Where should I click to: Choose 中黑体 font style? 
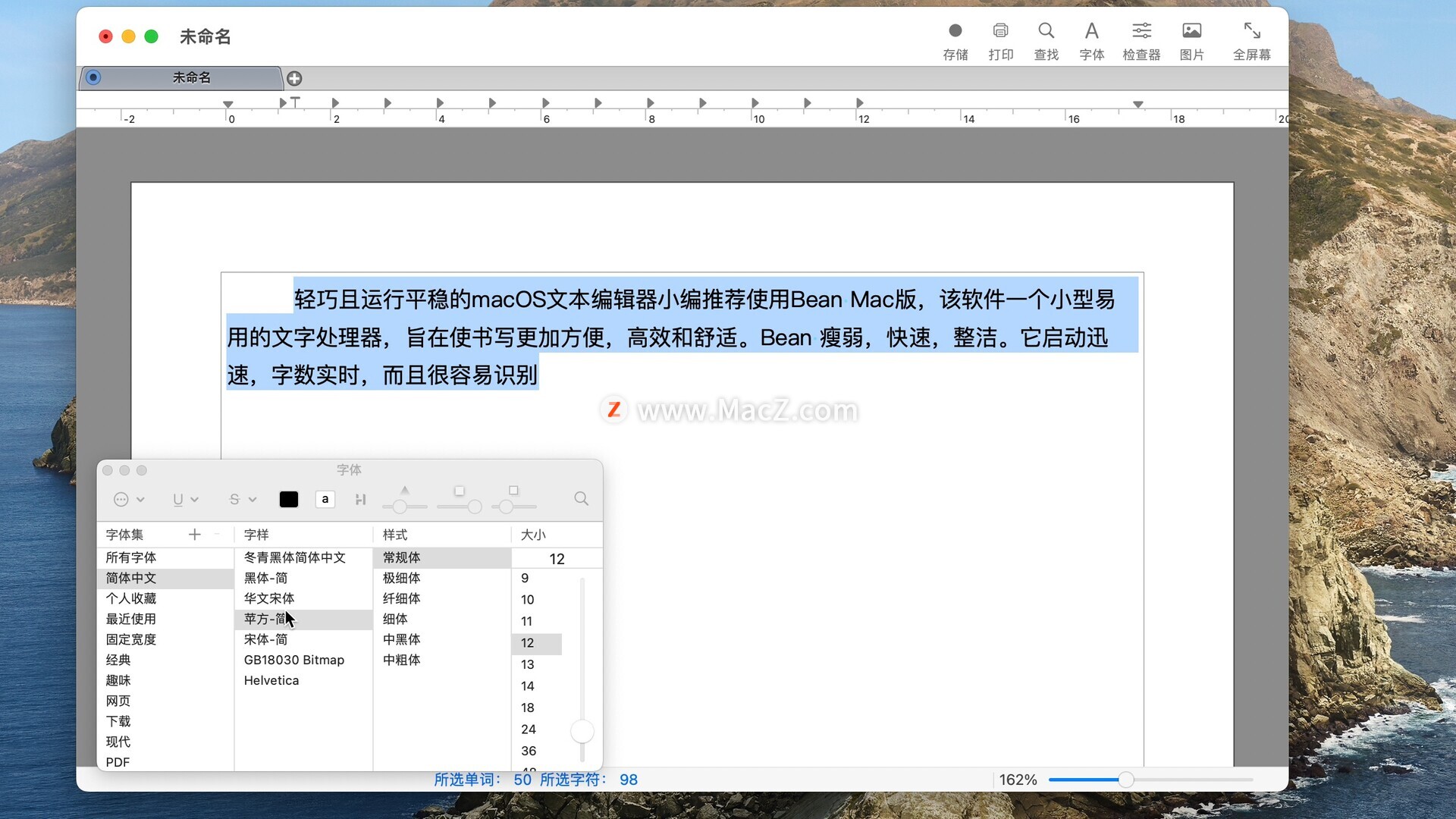pos(401,639)
